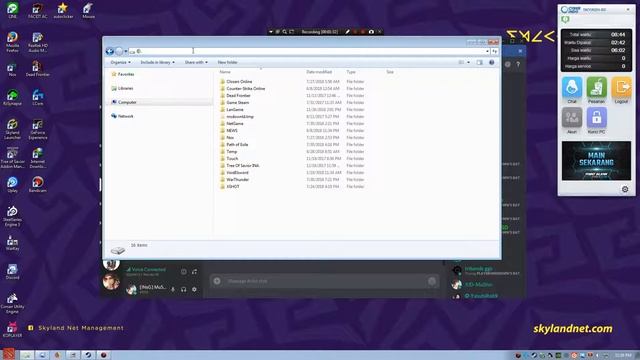This screenshot has height=360, width=640.
Task: Launch the Nox desktop shortcut
Action: 12,69
